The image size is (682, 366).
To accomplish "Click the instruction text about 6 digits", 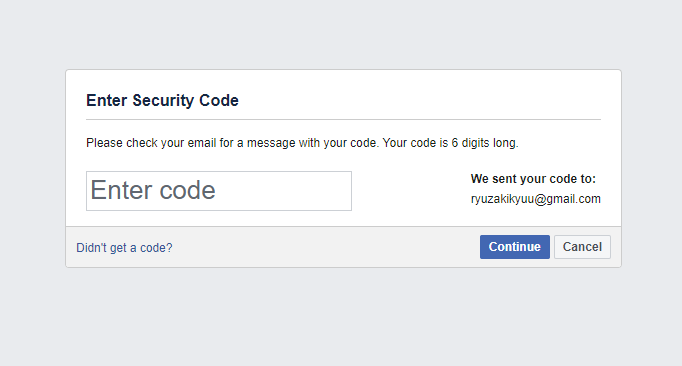I will tap(302, 143).
